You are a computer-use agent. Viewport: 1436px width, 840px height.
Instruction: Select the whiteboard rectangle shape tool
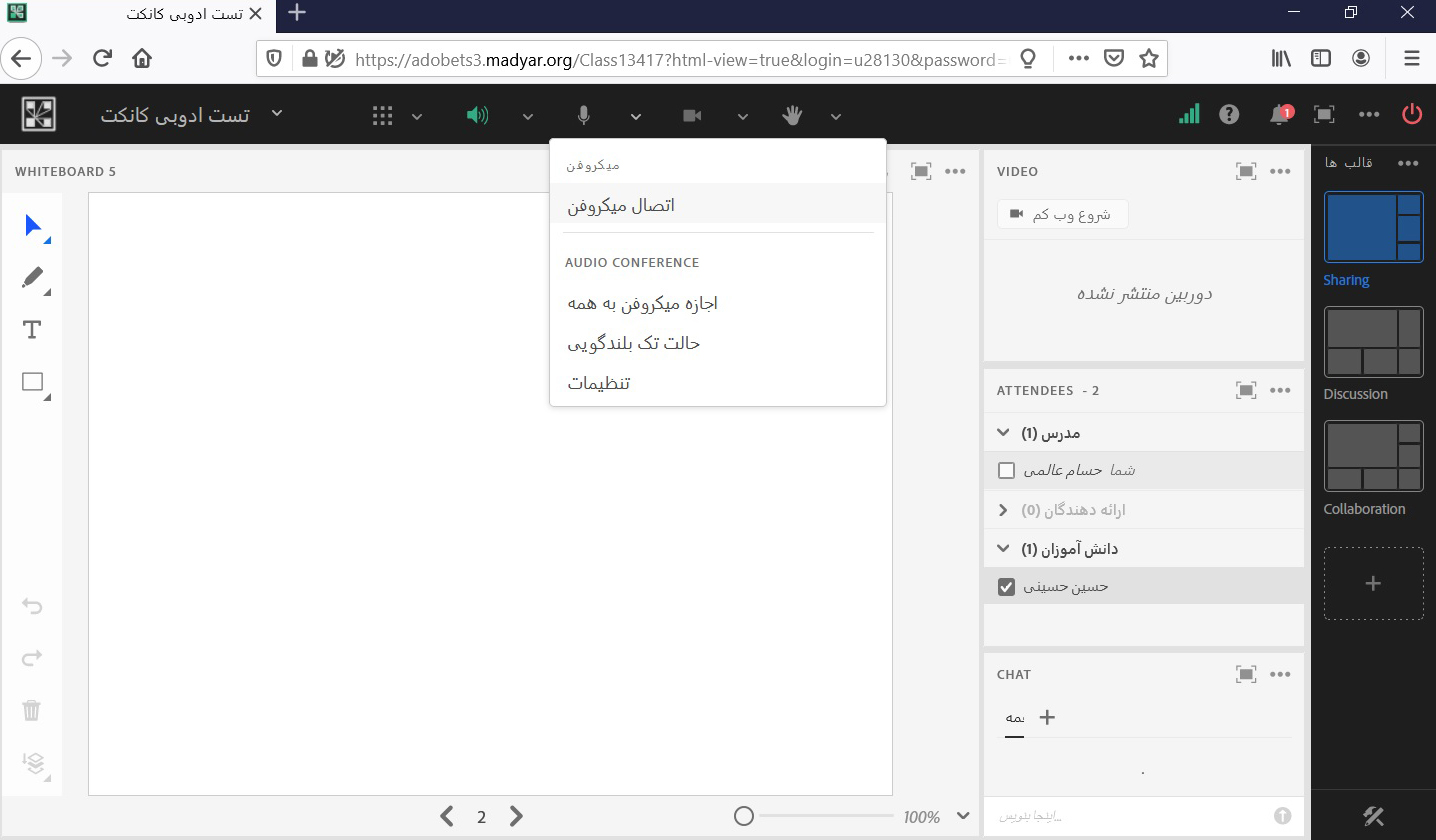35,383
